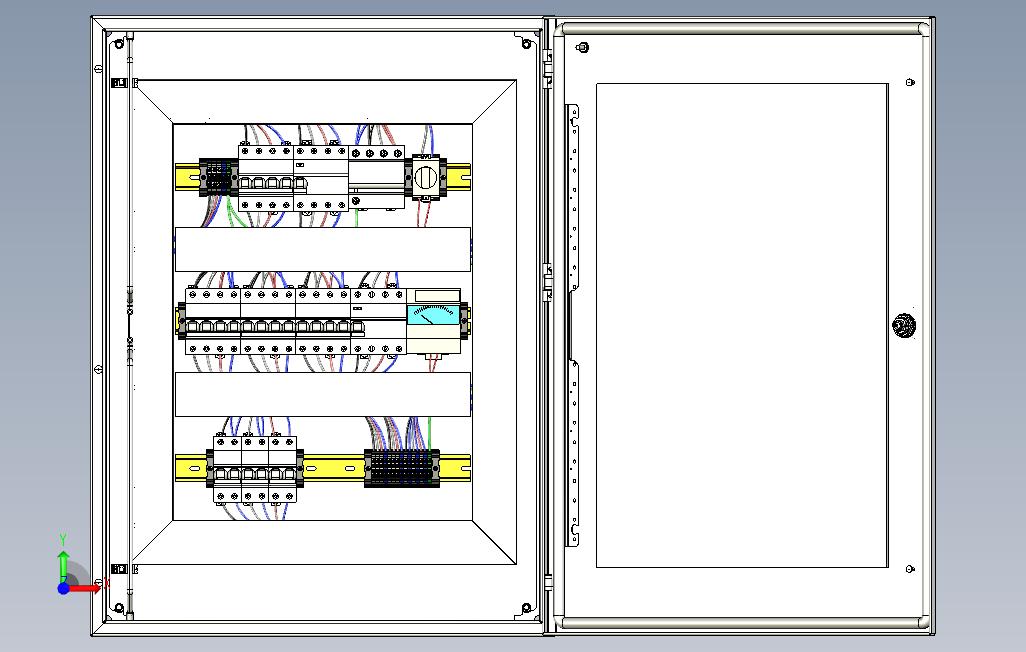Screen dimensions: 1026x652
Task: Click the red X-axis arrow of the triad
Action: (86, 589)
